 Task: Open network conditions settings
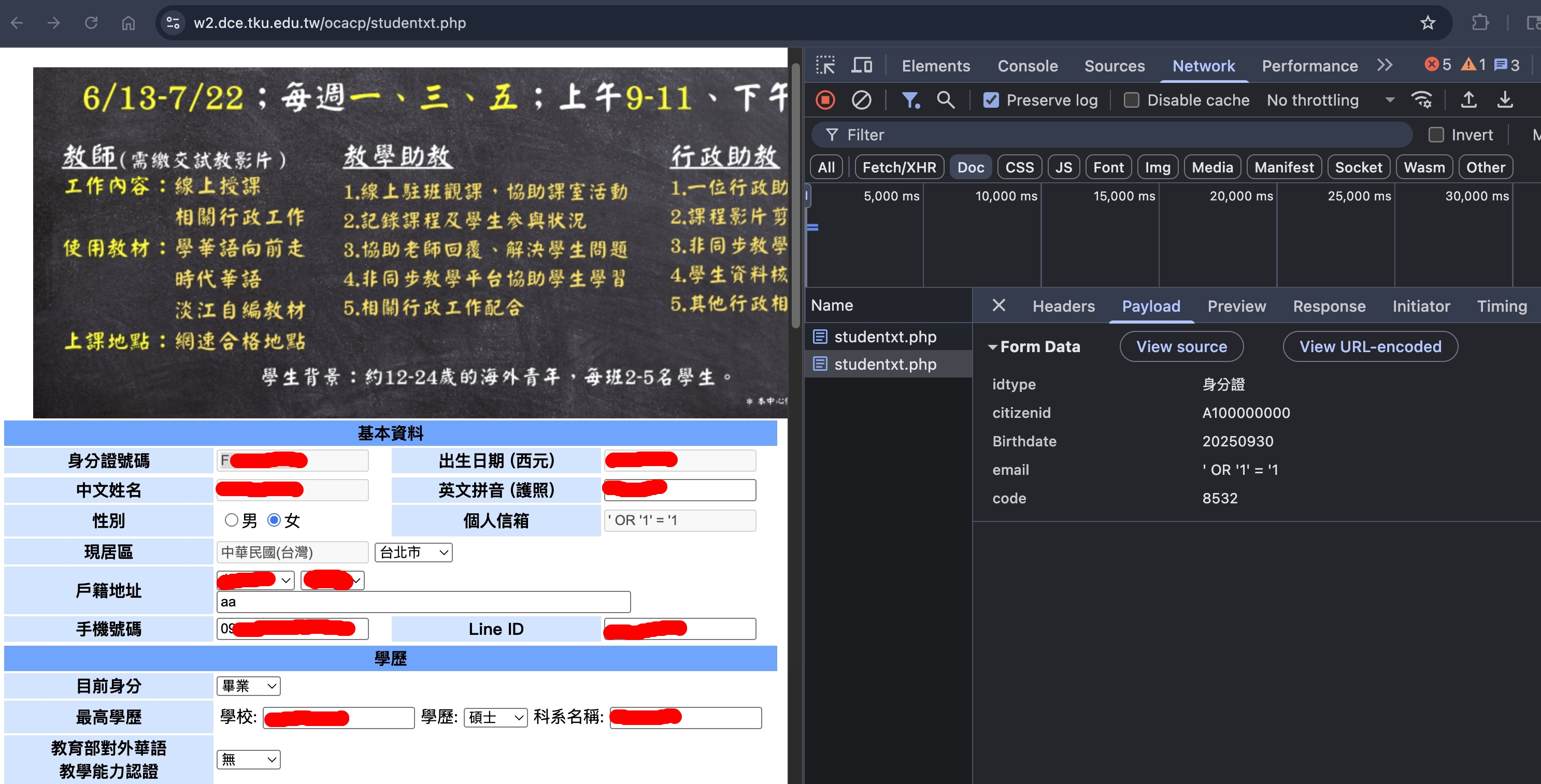pyautogui.click(x=1421, y=100)
